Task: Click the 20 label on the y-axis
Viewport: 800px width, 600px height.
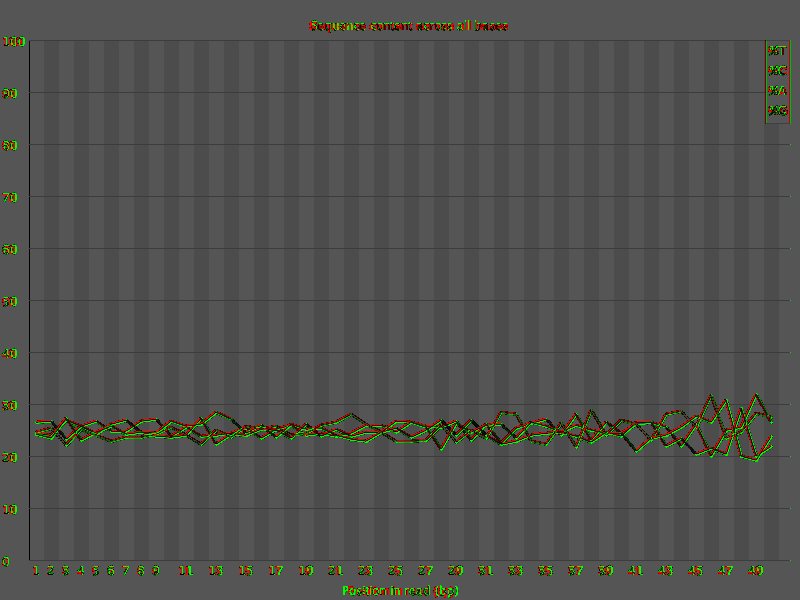Action: click(10, 458)
